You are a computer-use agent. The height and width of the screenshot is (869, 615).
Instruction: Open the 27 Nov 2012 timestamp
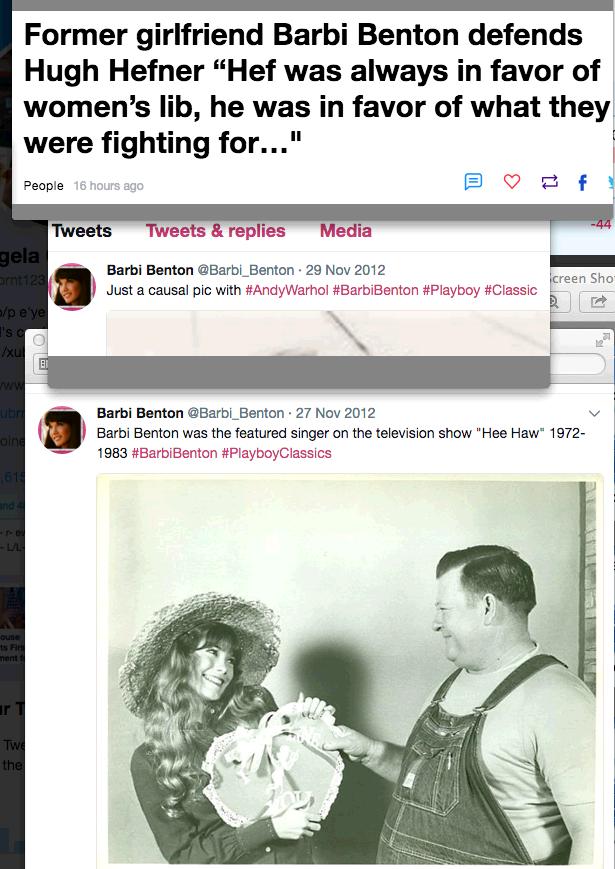[x=335, y=413]
